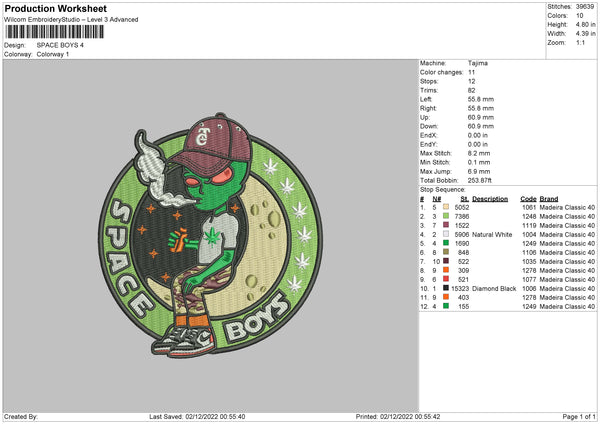Click the Production Worksheet heading
Viewport: 600px width, 424px height.
[x=55, y=8]
